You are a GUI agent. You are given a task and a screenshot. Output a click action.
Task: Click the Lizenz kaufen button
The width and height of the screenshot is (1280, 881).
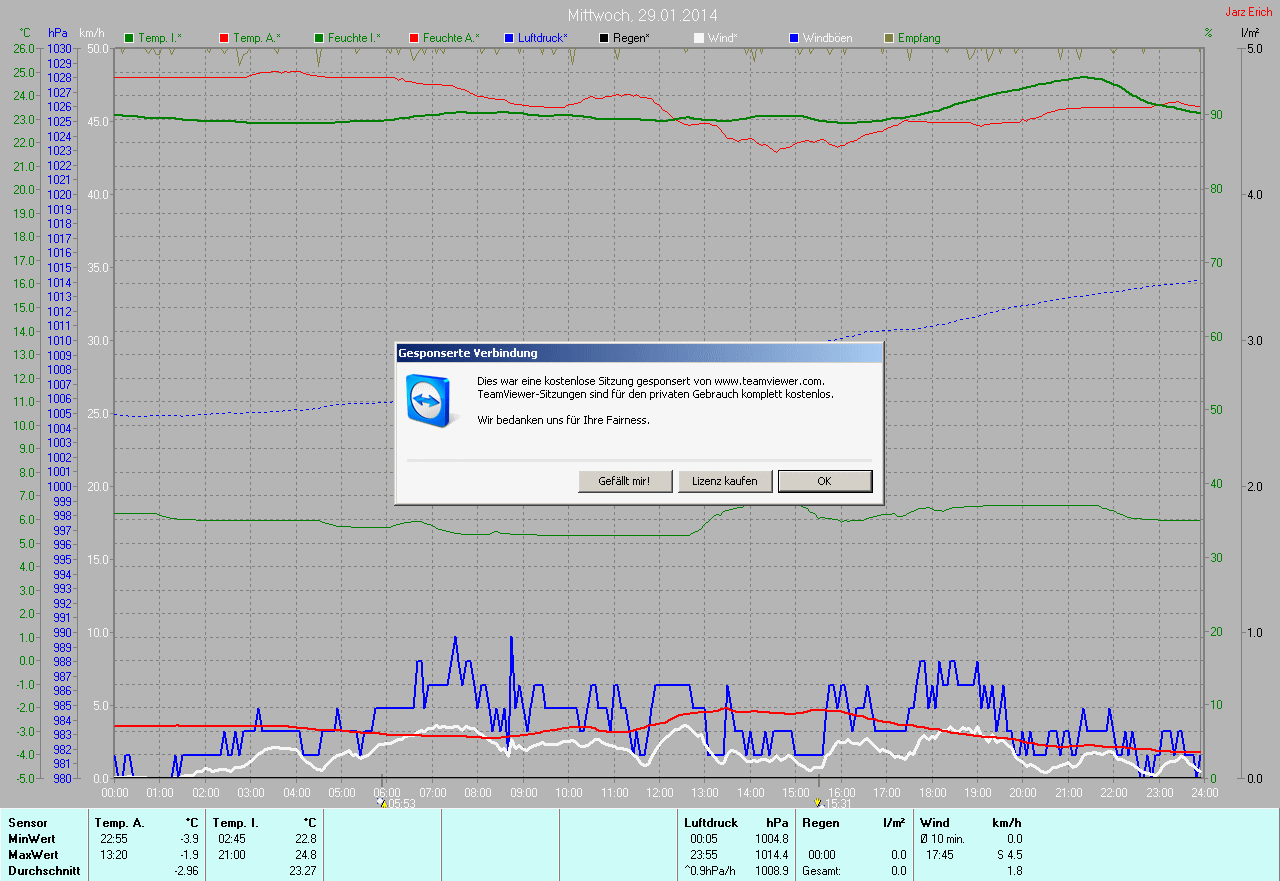click(x=724, y=481)
